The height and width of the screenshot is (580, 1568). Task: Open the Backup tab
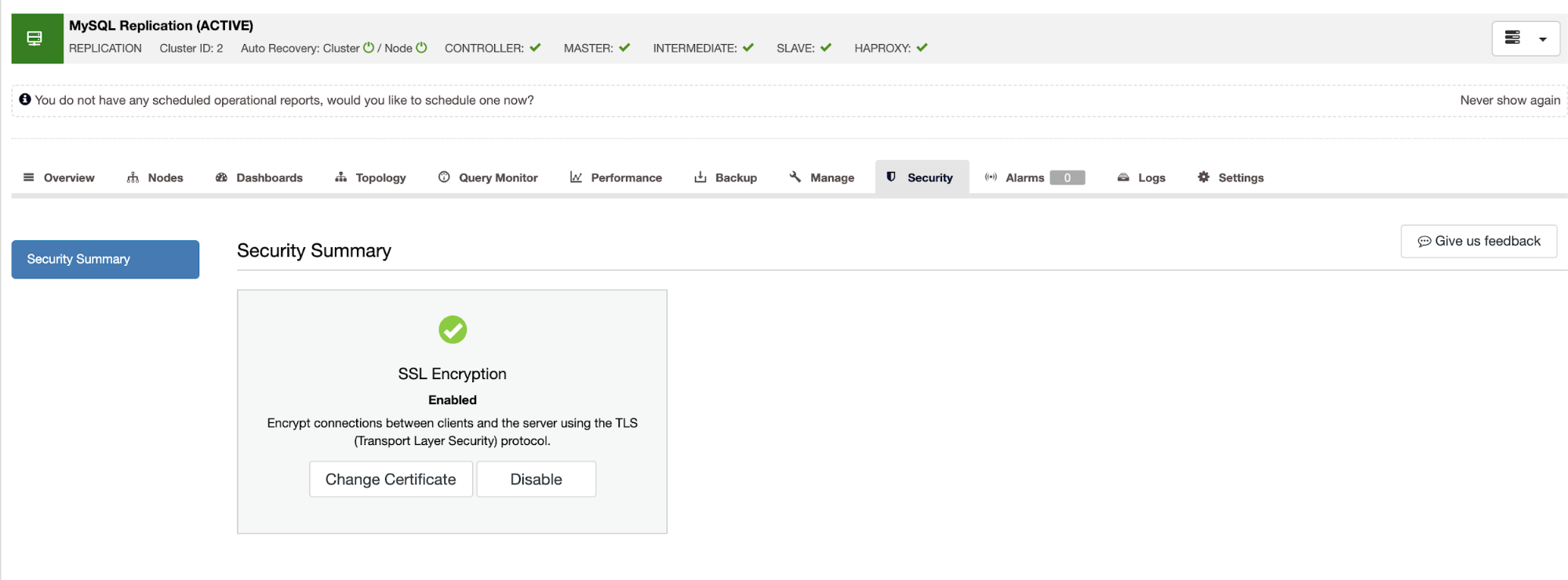coord(726,177)
